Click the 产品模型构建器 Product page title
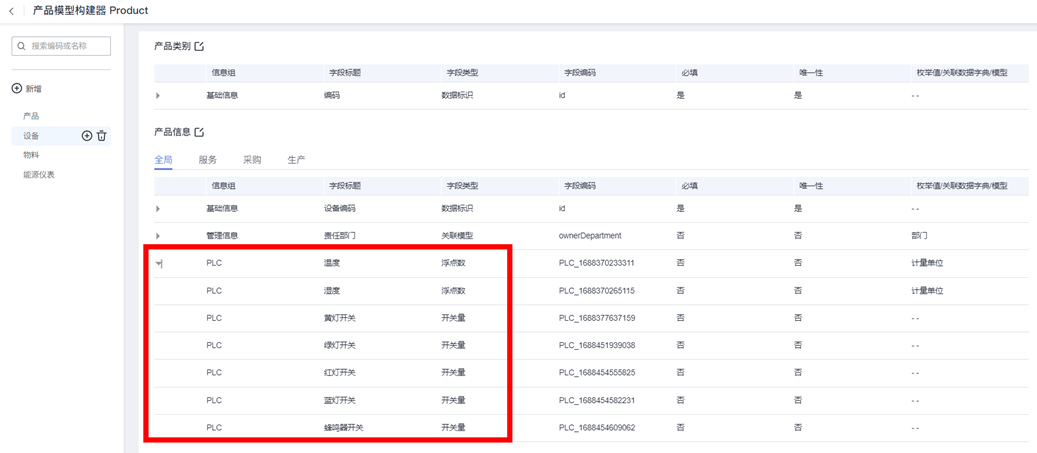This screenshot has height=453, width=1037. tap(91, 11)
